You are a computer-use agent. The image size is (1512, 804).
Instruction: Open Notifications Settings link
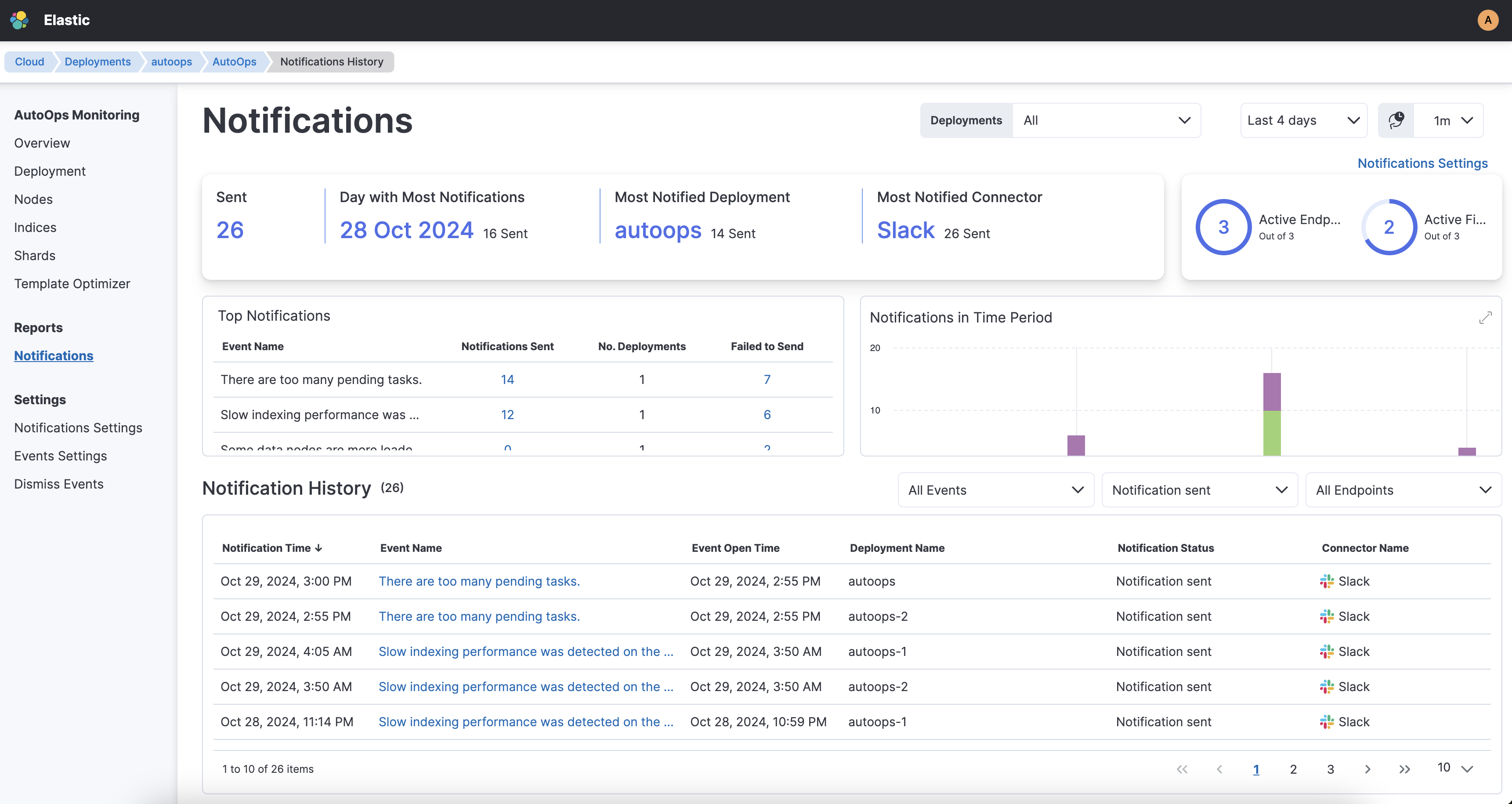pos(1423,163)
